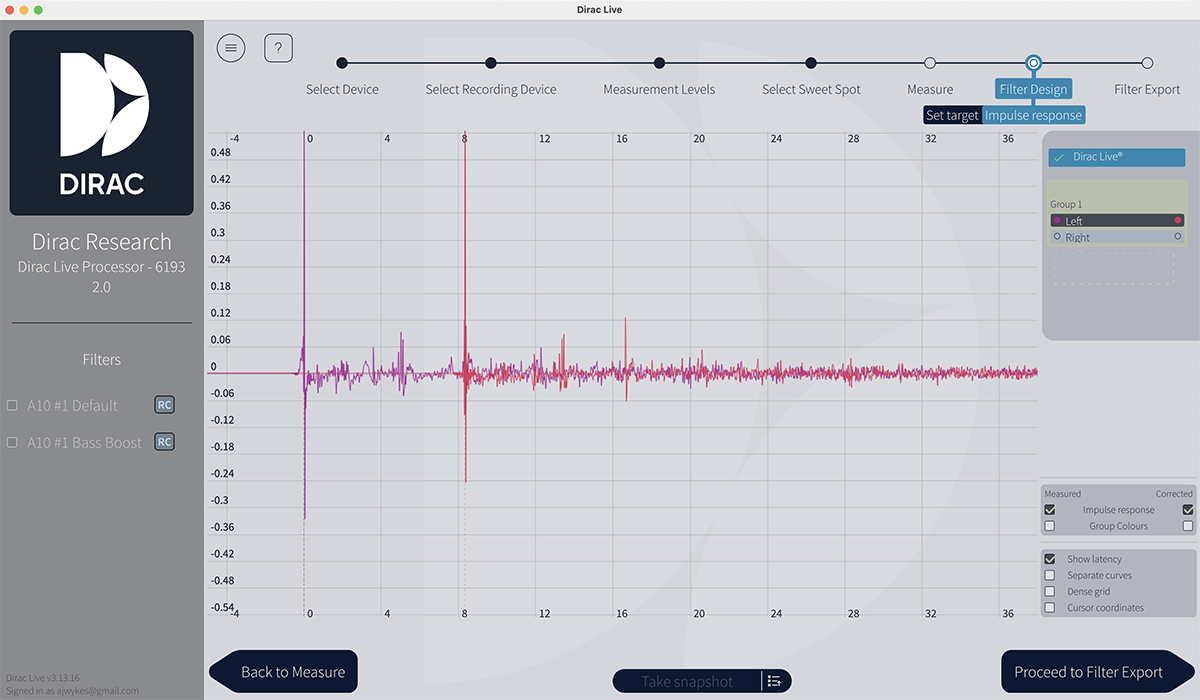Click RC badge for A10 #1 Default
The image size is (1200, 700).
click(164, 405)
